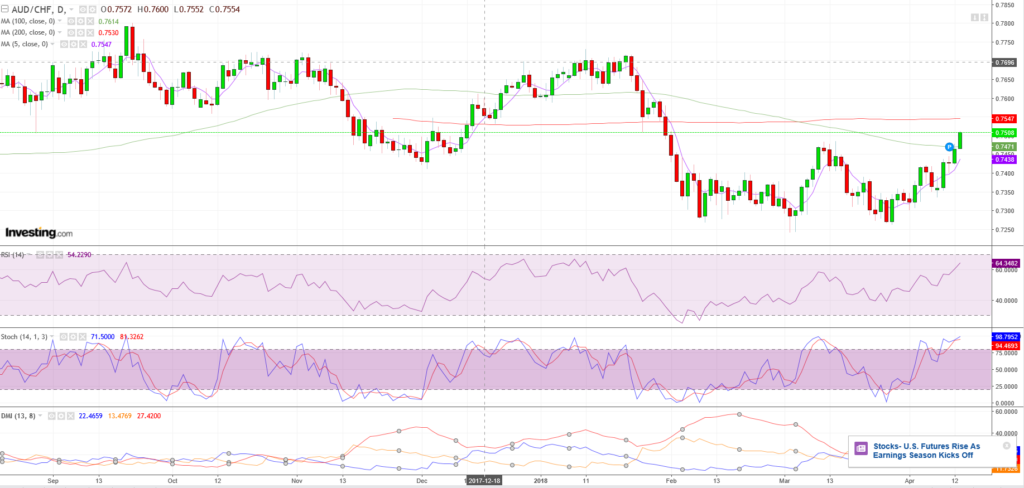Hide the MA (200, close, 0) indicator
The height and width of the screenshot is (488, 1024).
71,33
